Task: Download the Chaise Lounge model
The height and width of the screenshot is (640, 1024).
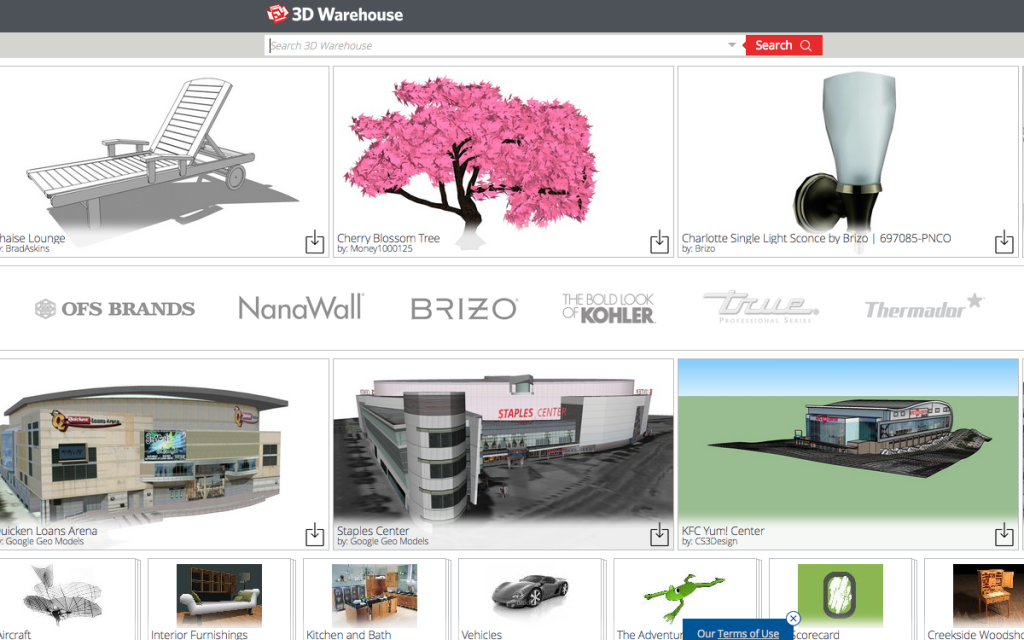Action: tap(315, 242)
